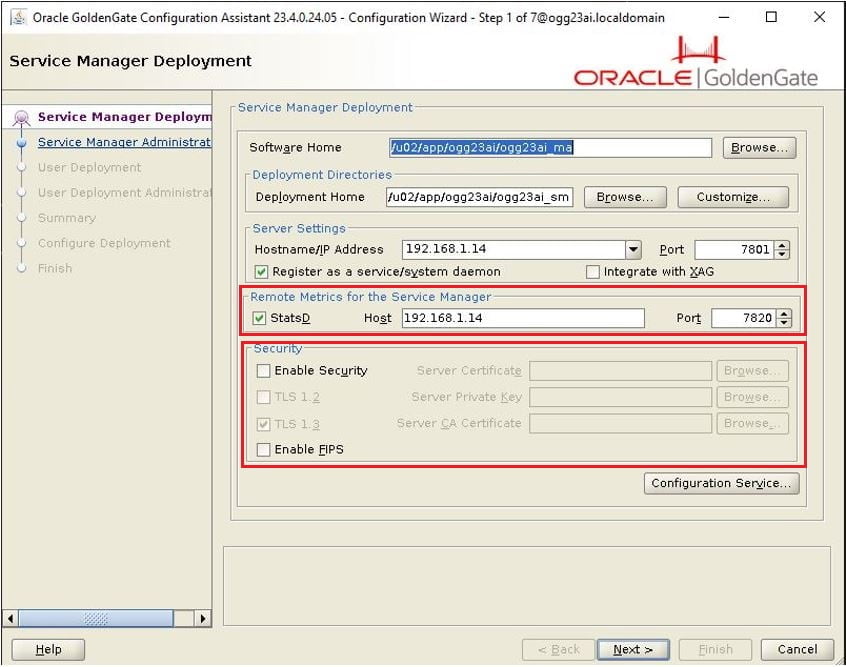The height and width of the screenshot is (667, 846).
Task: Select User Deployment step in sidebar
Action: coord(89,167)
